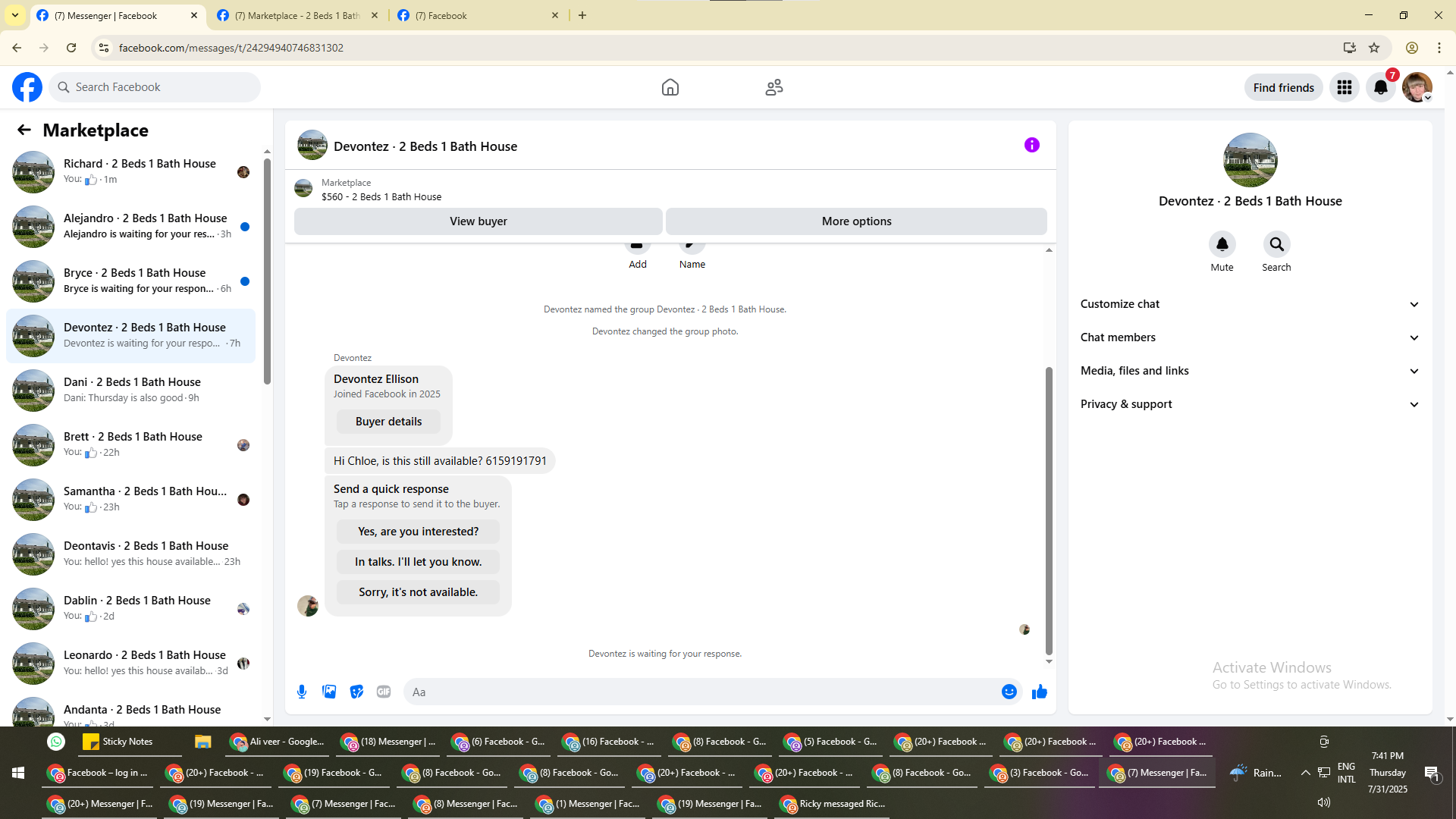Click the conversation list scrollbar
Viewport: 1456px width, 819px height.
coord(267,271)
